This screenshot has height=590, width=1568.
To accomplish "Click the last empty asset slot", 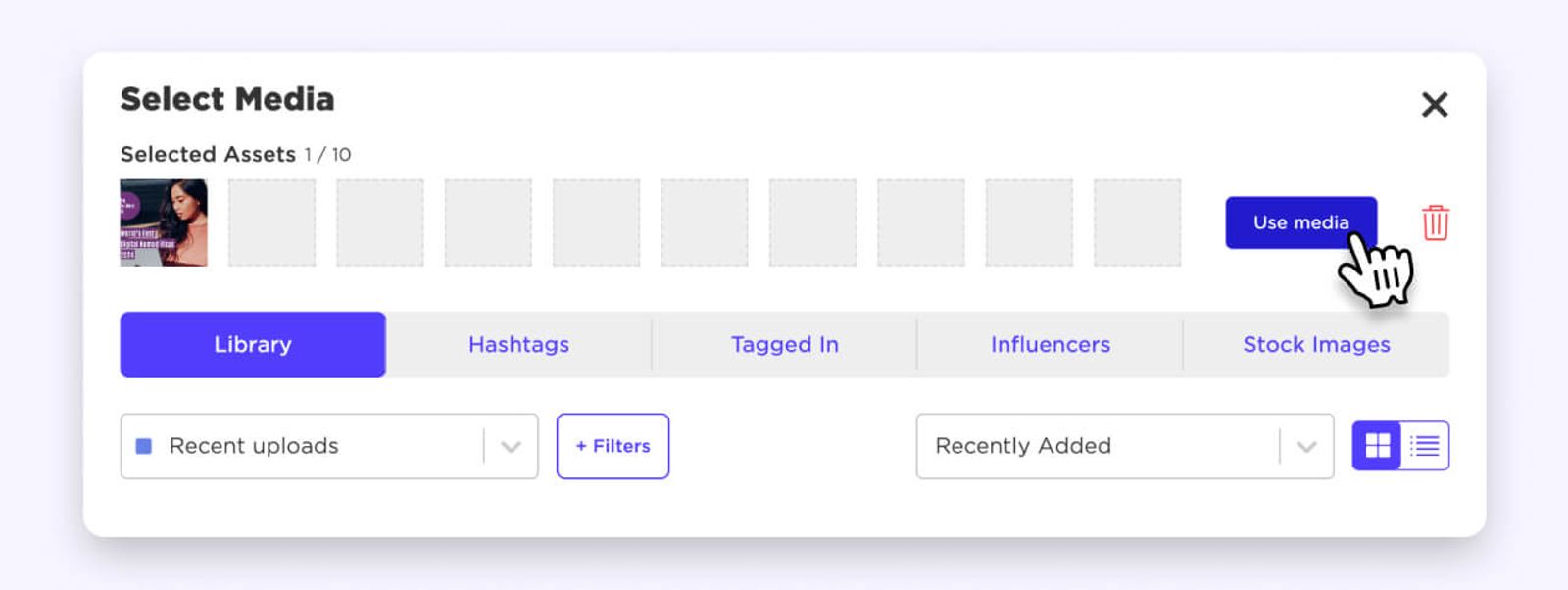I will tap(1137, 222).
